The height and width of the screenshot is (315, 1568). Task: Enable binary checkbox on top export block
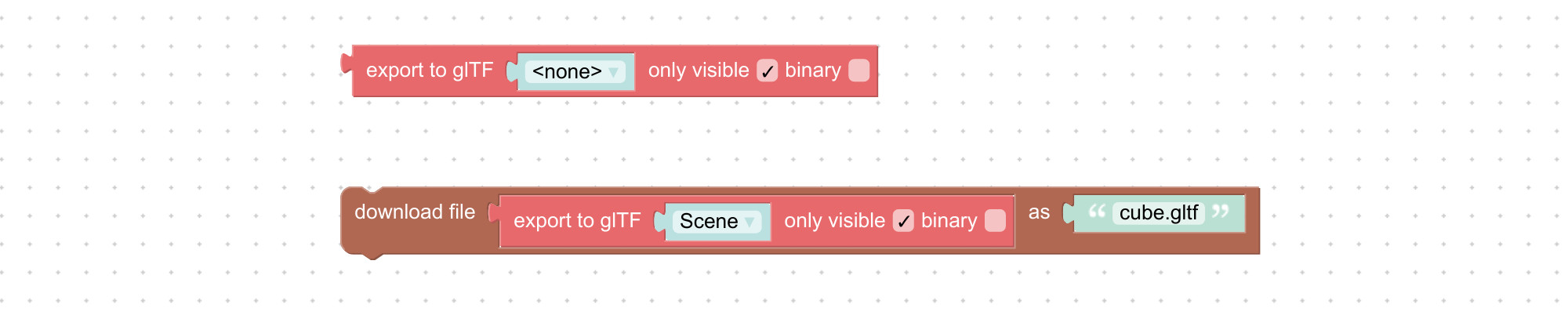(x=859, y=71)
